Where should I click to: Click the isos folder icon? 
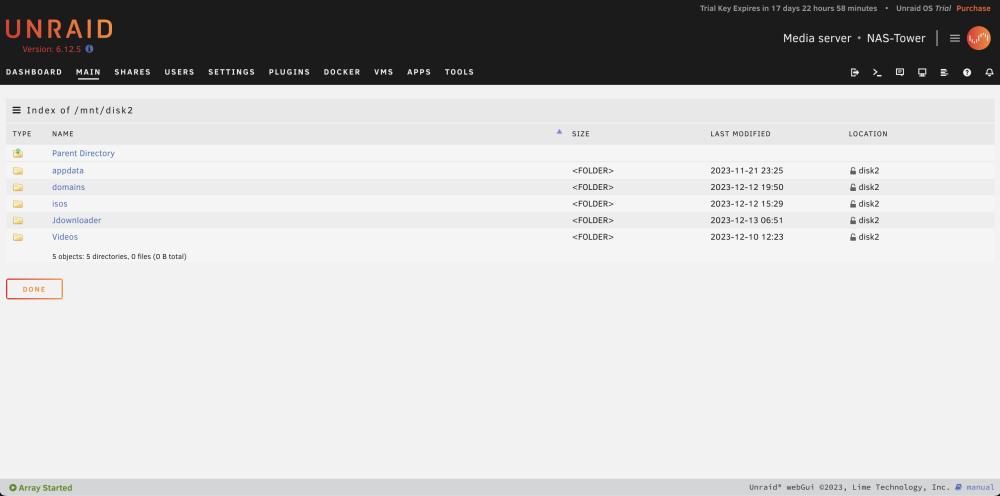pos(18,204)
